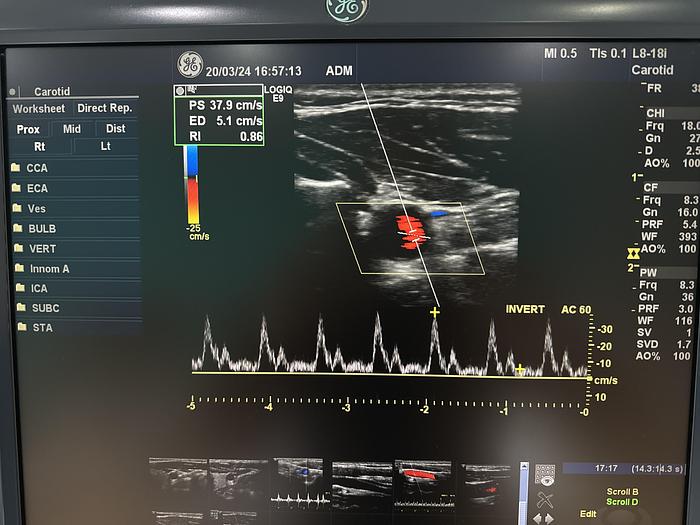Select blue-flow Doppler clipboard thumbnail

pyautogui.click(x=298, y=483)
